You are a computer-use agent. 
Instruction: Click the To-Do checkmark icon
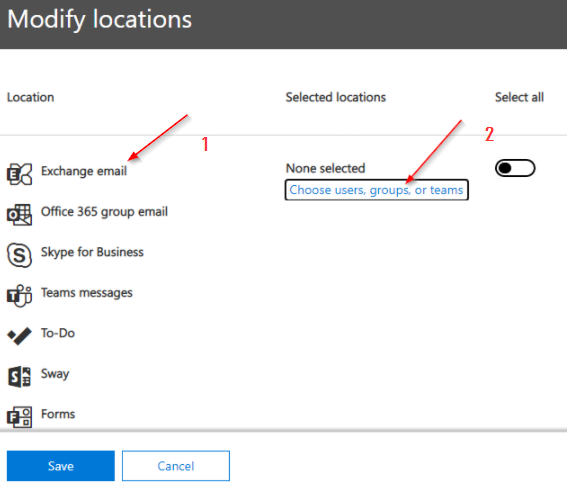(x=20, y=336)
